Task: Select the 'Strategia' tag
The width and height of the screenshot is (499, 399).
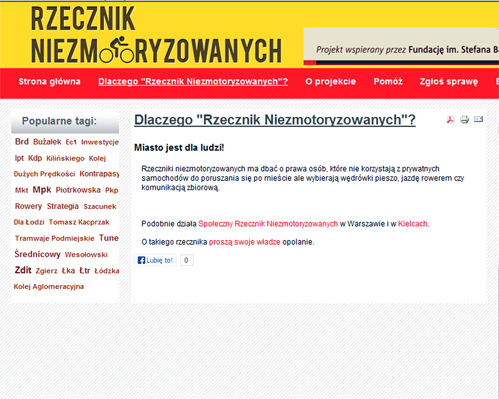Action: point(63,206)
